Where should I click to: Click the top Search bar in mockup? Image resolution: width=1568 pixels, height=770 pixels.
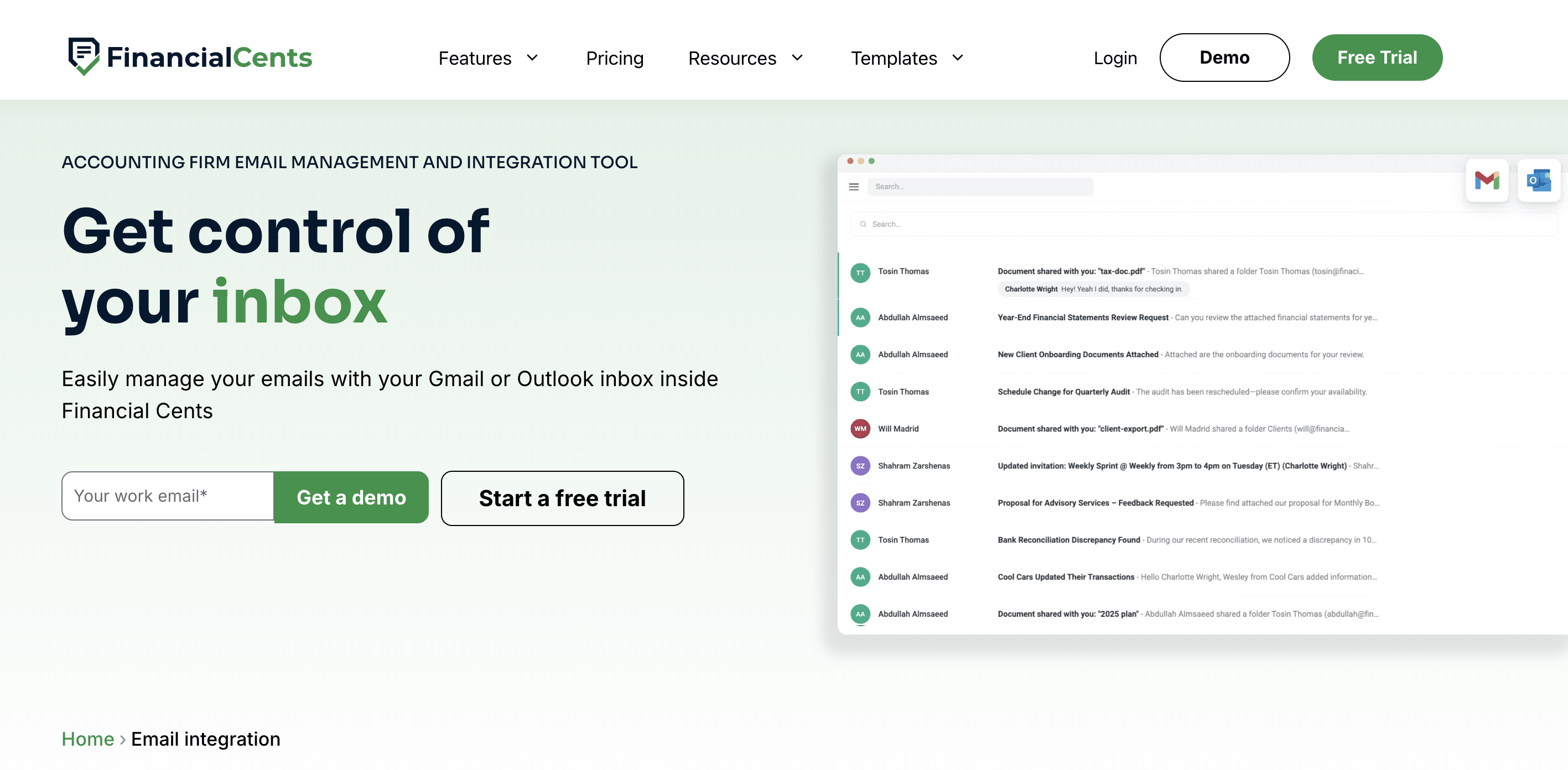[x=980, y=187]
